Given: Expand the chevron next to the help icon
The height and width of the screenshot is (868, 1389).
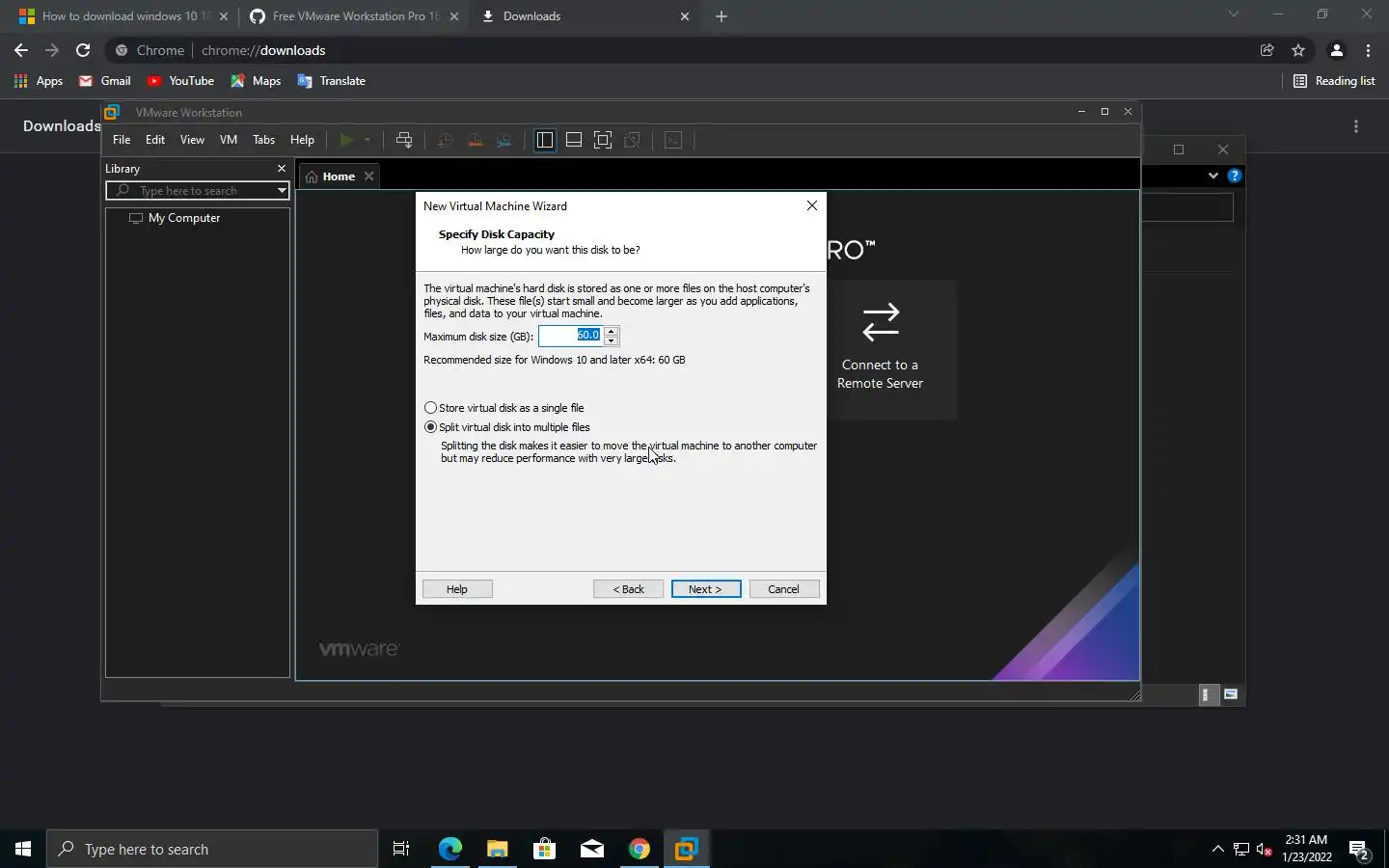Looking at the screenshot, I should point(1213,176).
